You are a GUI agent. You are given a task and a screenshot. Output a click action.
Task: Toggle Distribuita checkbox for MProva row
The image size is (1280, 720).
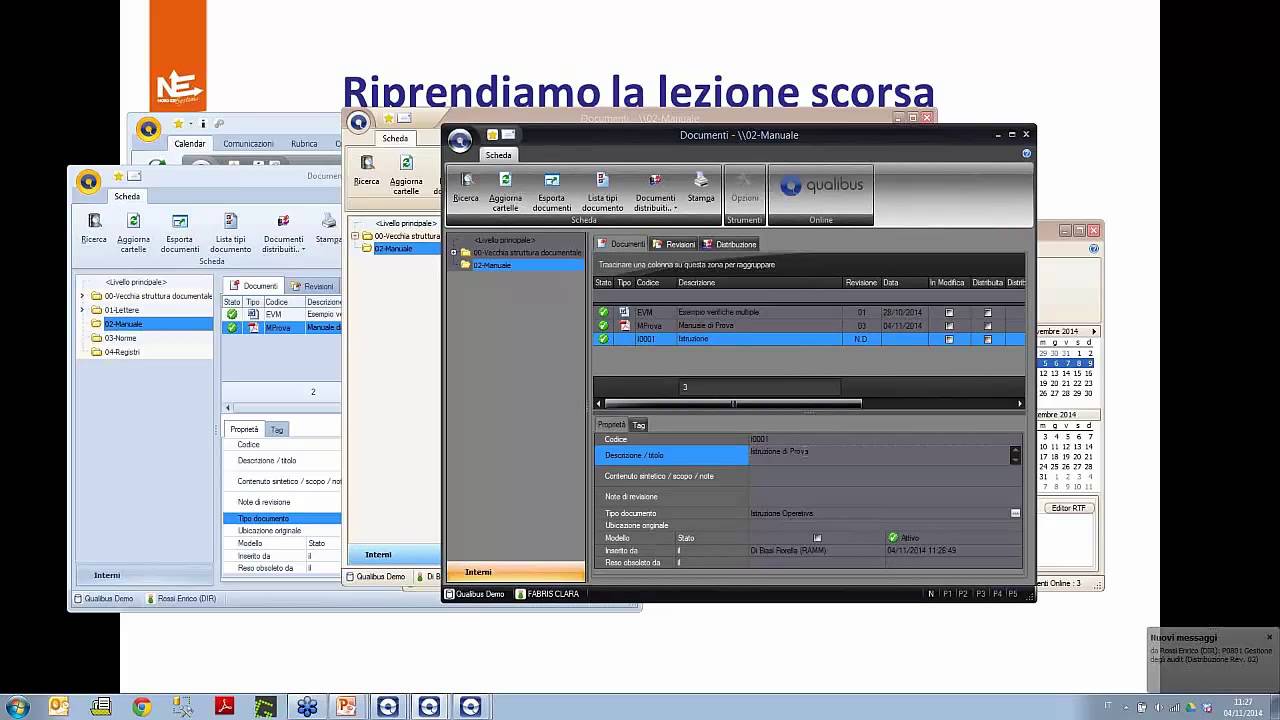[987, 326]
